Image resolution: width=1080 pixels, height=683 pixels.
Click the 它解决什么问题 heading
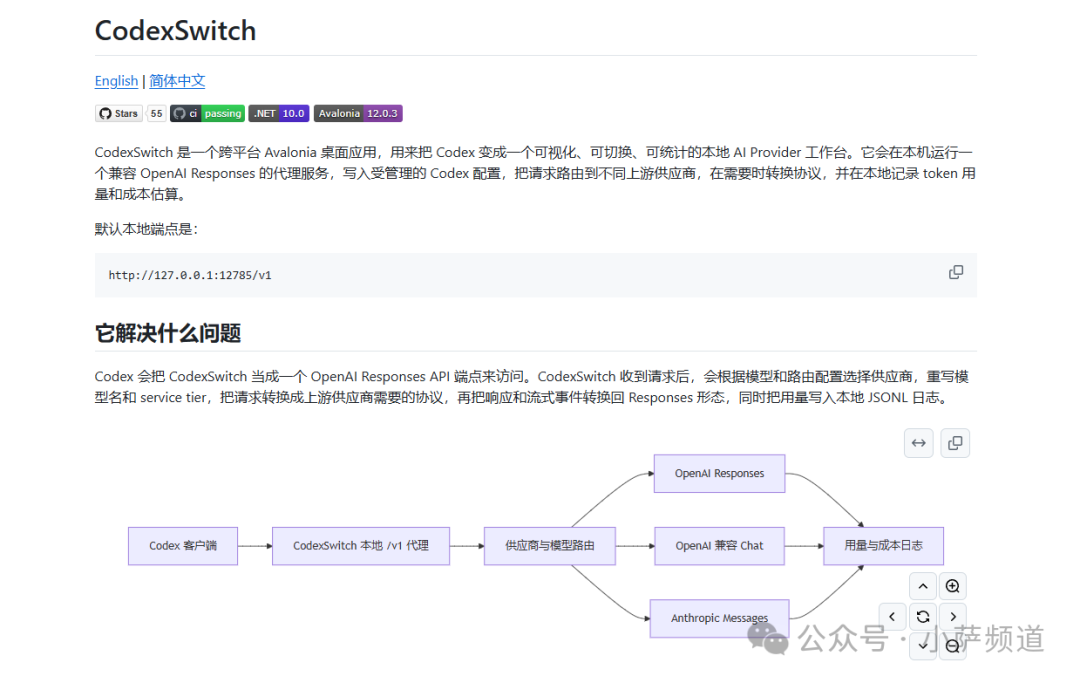168,333
